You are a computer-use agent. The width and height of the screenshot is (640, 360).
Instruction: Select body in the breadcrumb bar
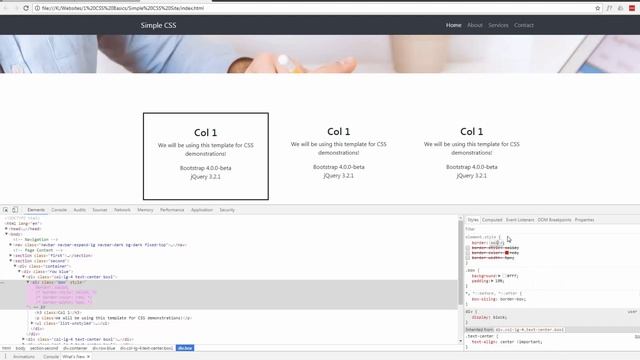[20, 348]
